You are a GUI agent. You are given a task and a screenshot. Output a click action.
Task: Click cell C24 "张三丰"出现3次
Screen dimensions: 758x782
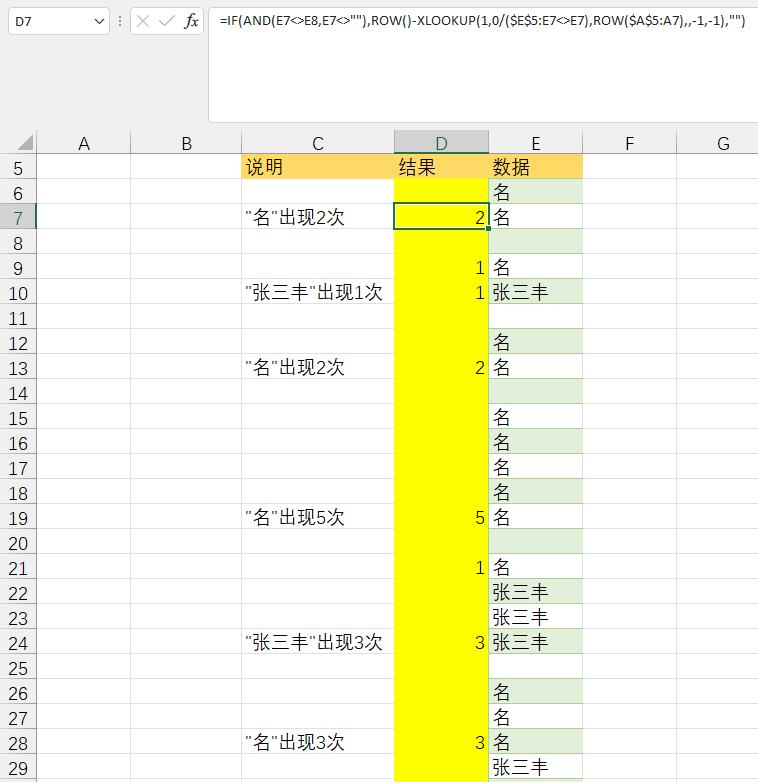[x=318, y=642]
